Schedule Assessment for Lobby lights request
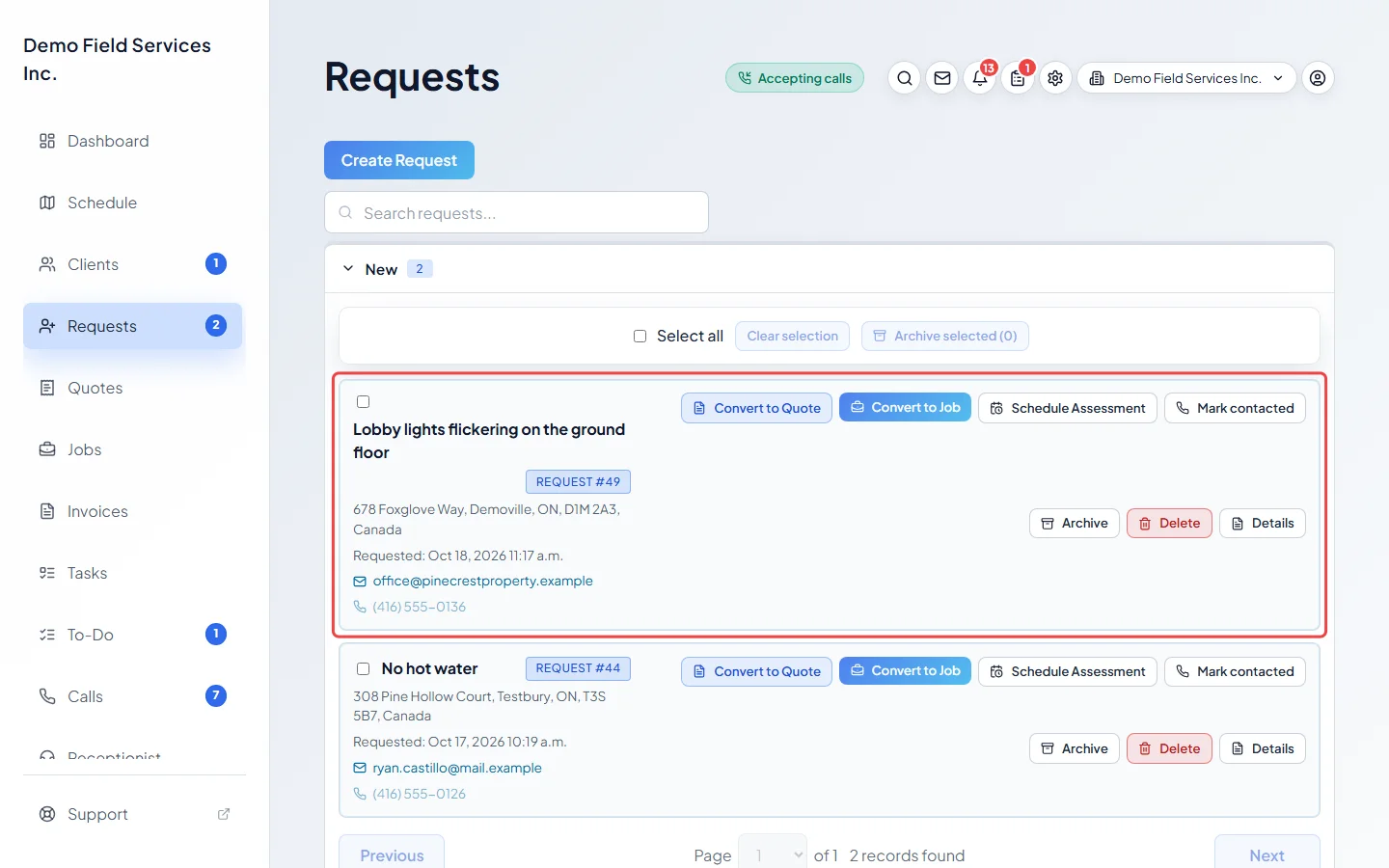Viewport: 1389px width, 868px height. click(x=1068, y=408)
